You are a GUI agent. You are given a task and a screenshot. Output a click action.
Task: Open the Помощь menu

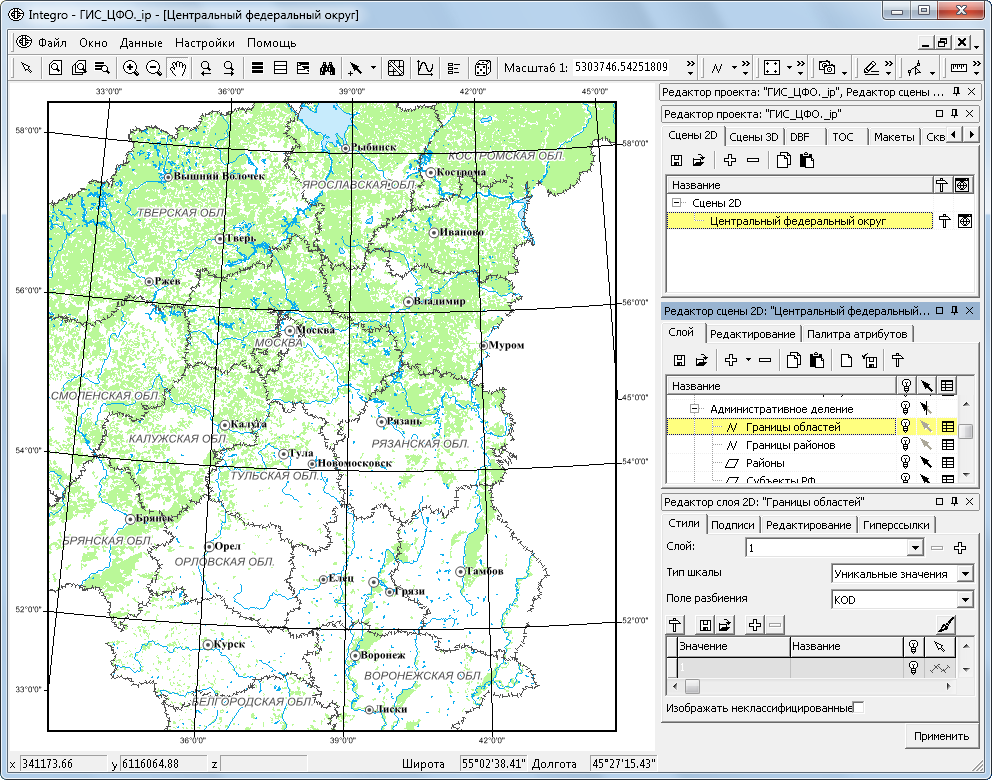coord(271,43)
